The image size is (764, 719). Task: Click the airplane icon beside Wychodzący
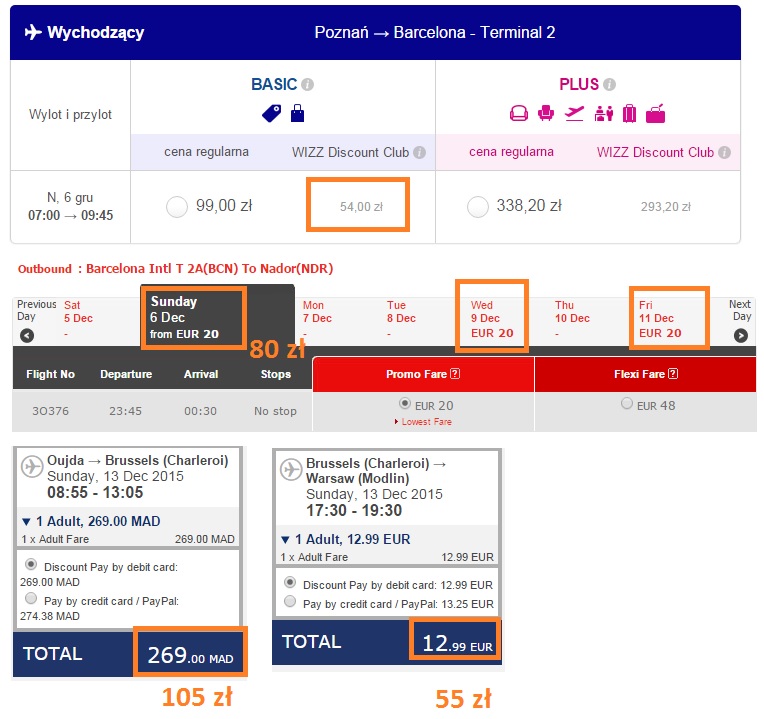tap(33, 32)
